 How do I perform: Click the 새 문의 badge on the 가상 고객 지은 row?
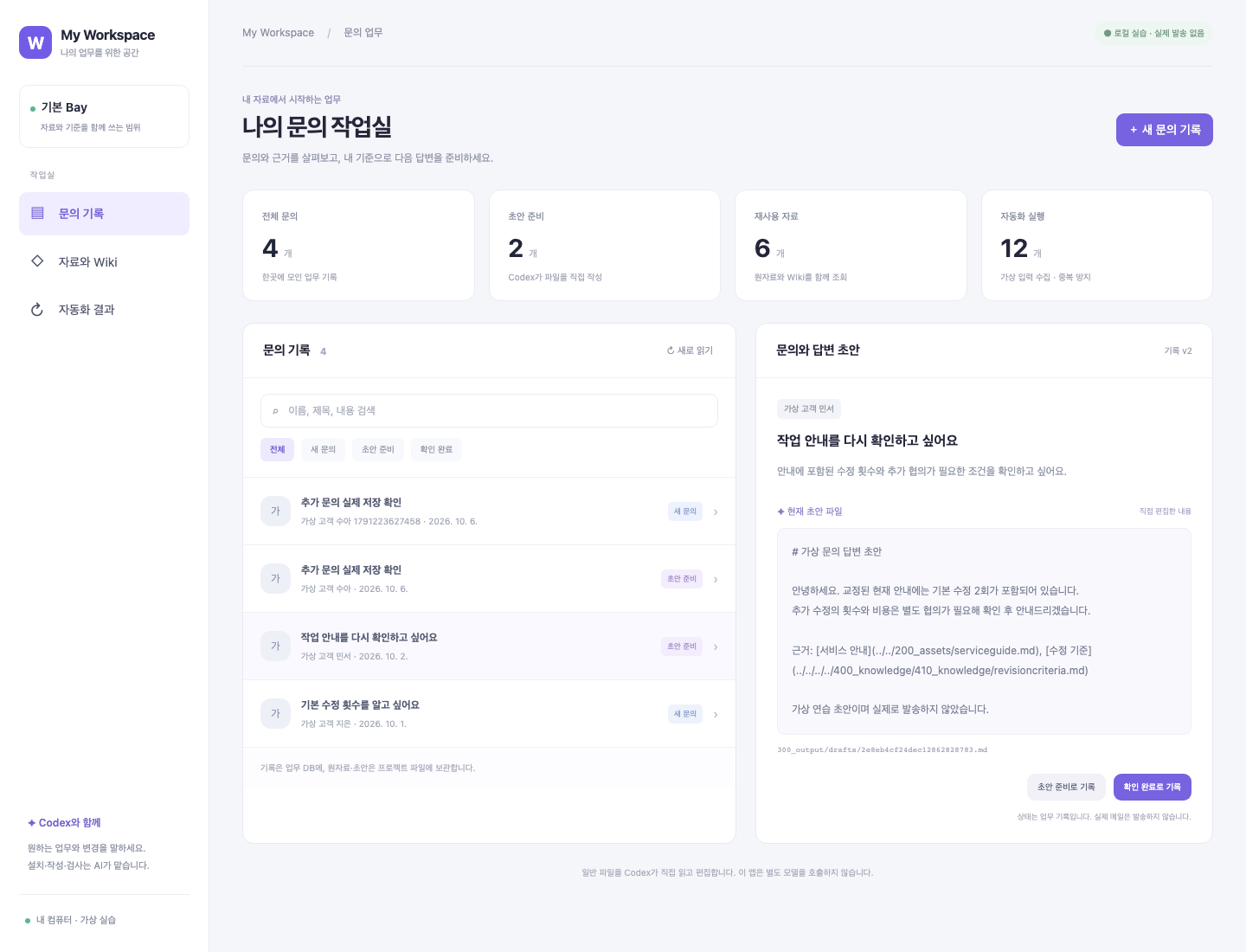[x=684, y=714]
